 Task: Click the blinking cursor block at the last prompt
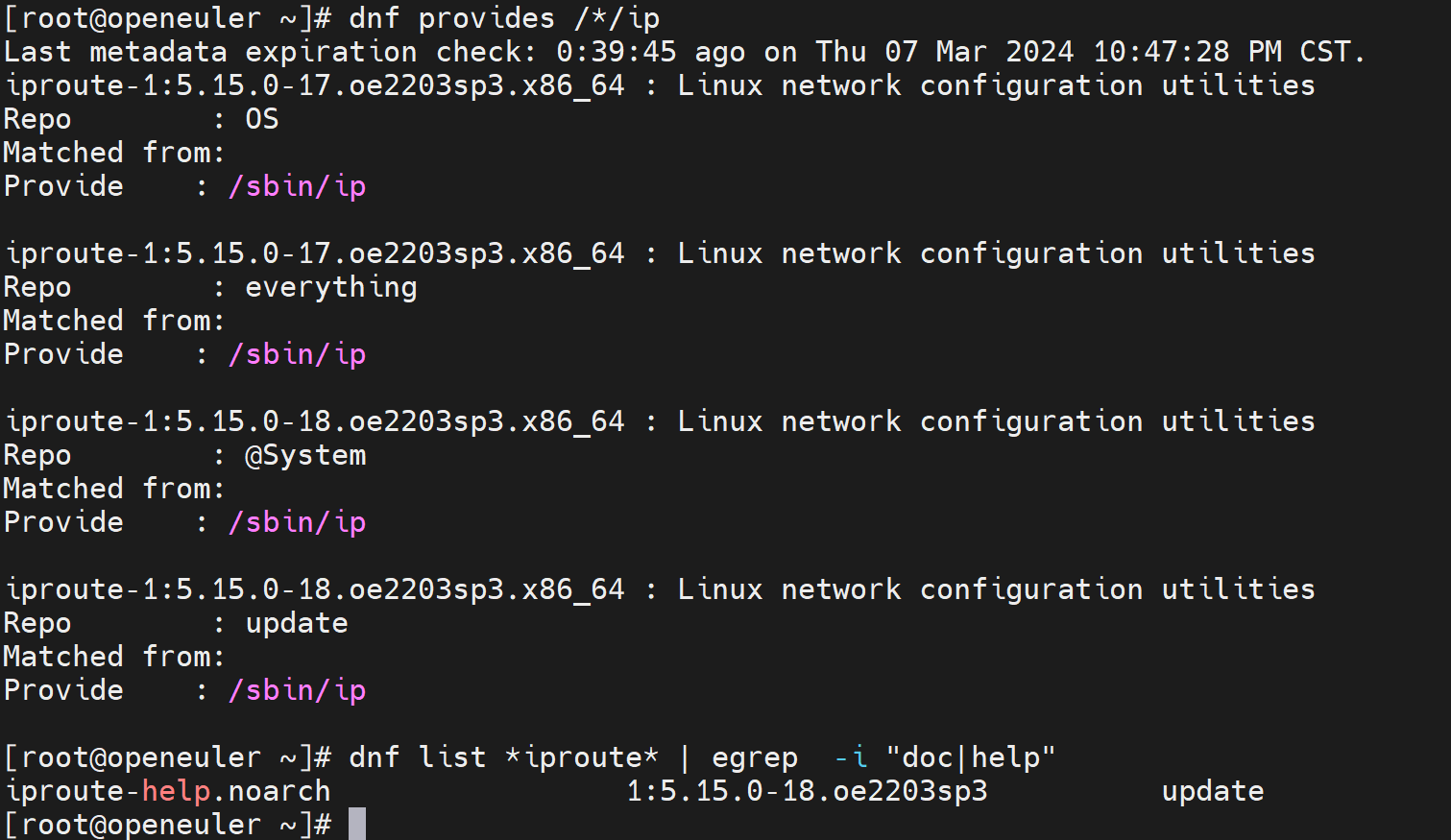[356, 824]
